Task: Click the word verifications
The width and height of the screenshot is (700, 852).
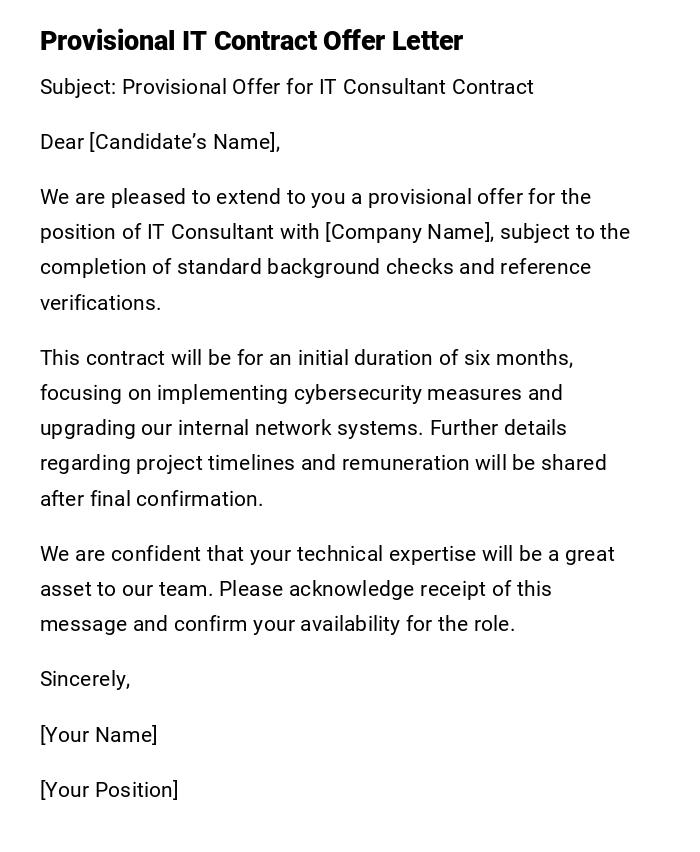Action: click(100, 303)
